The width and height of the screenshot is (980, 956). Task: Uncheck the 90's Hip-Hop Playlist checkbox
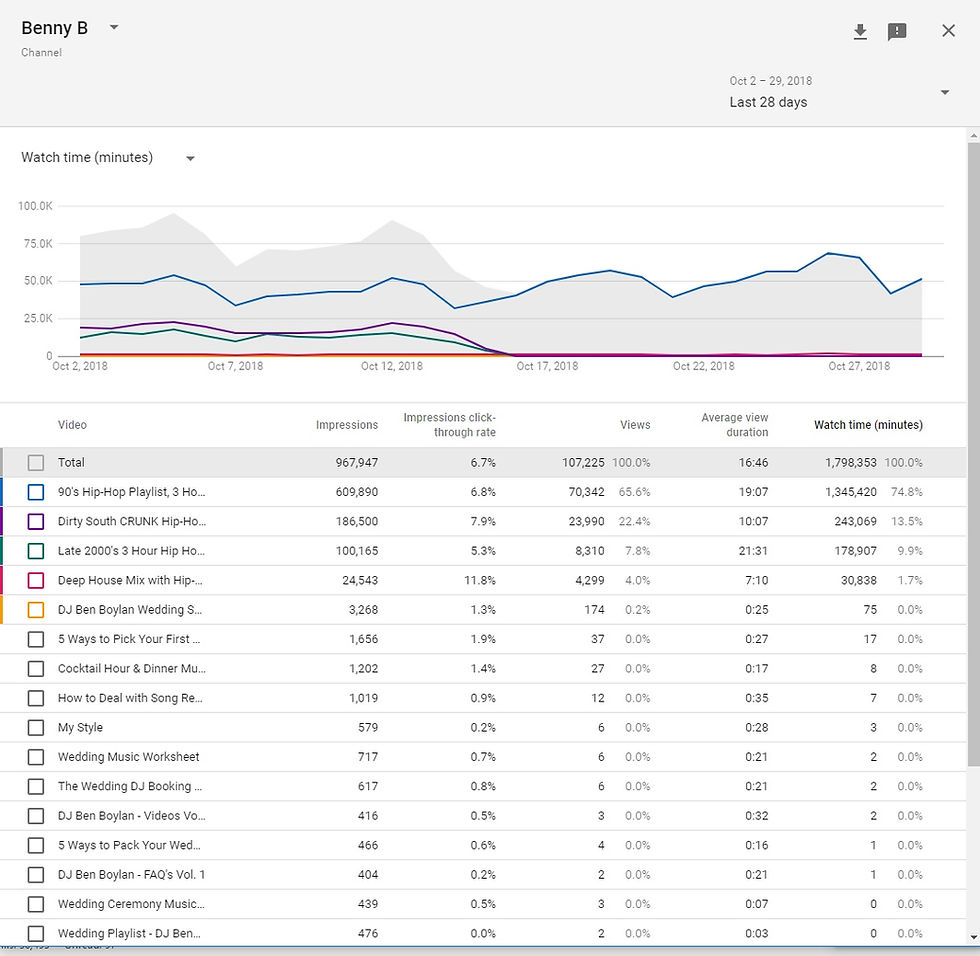coord(36,492)
